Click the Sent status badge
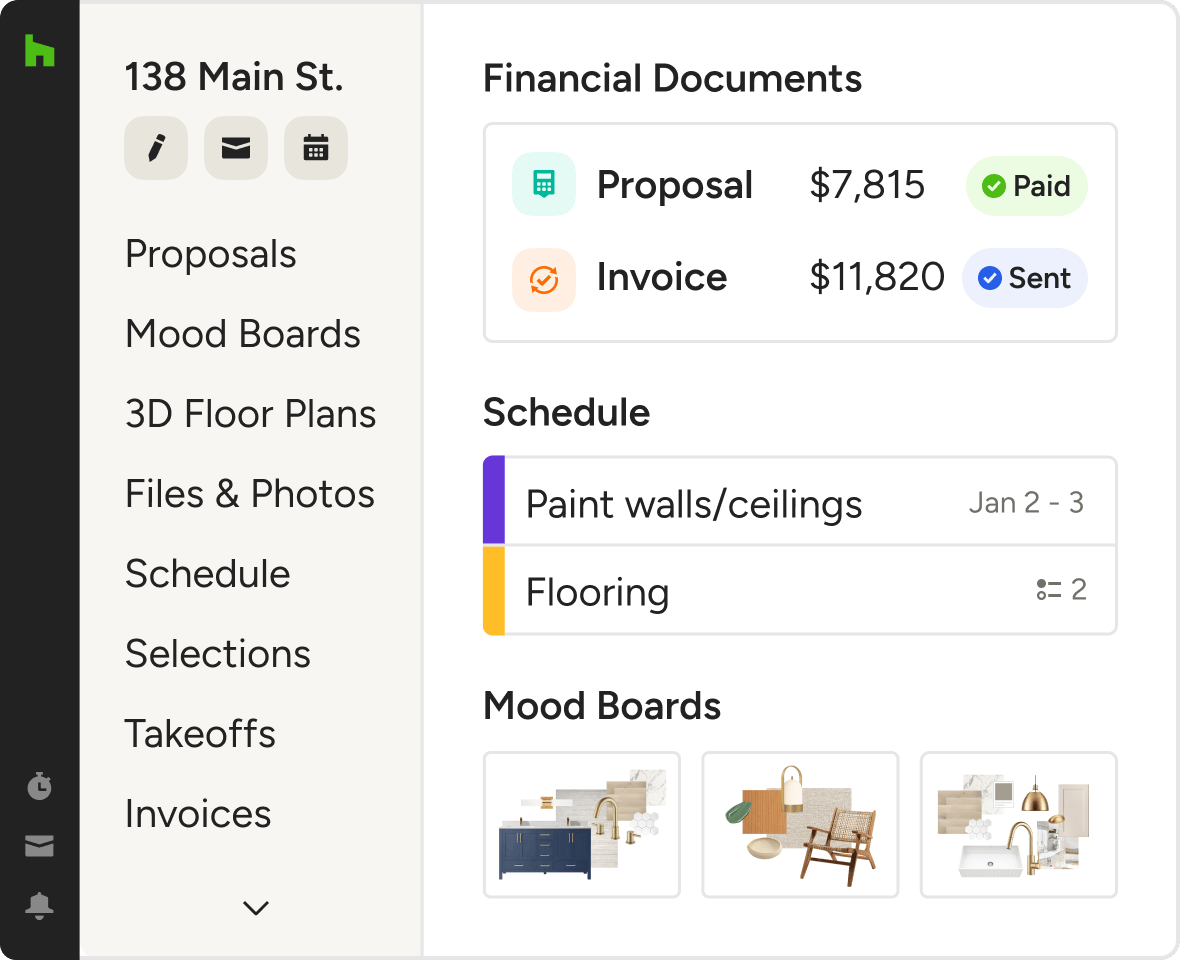 pos(1025,278)
